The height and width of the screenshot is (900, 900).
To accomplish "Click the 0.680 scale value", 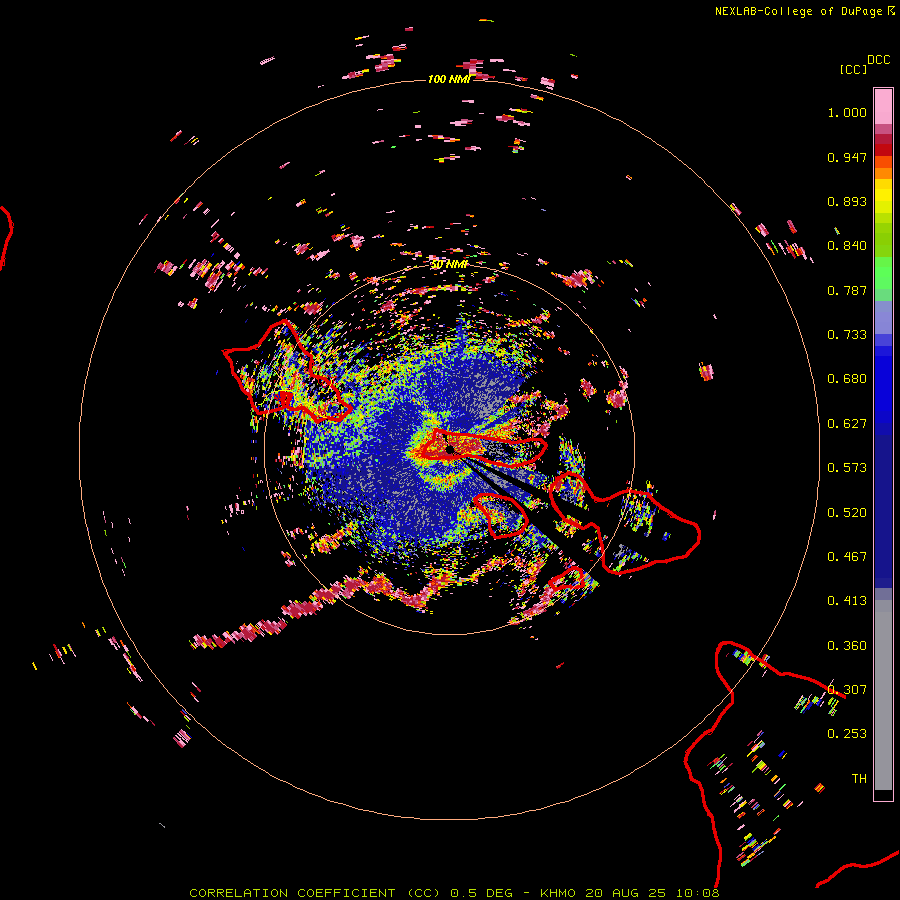I will click(847, 379).
